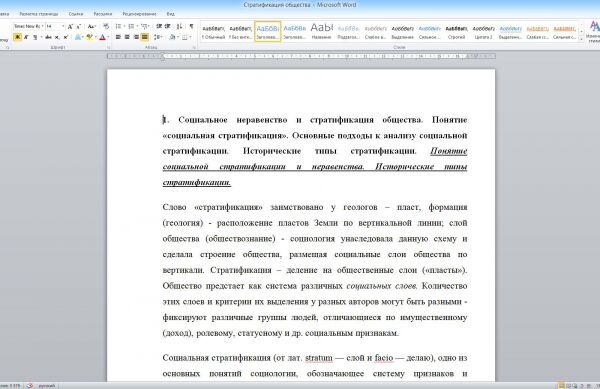Image resolution: width=600 pixels, height=389 pixels.
Task: Click the misspelled word stratum
Action: coord(319,358)
